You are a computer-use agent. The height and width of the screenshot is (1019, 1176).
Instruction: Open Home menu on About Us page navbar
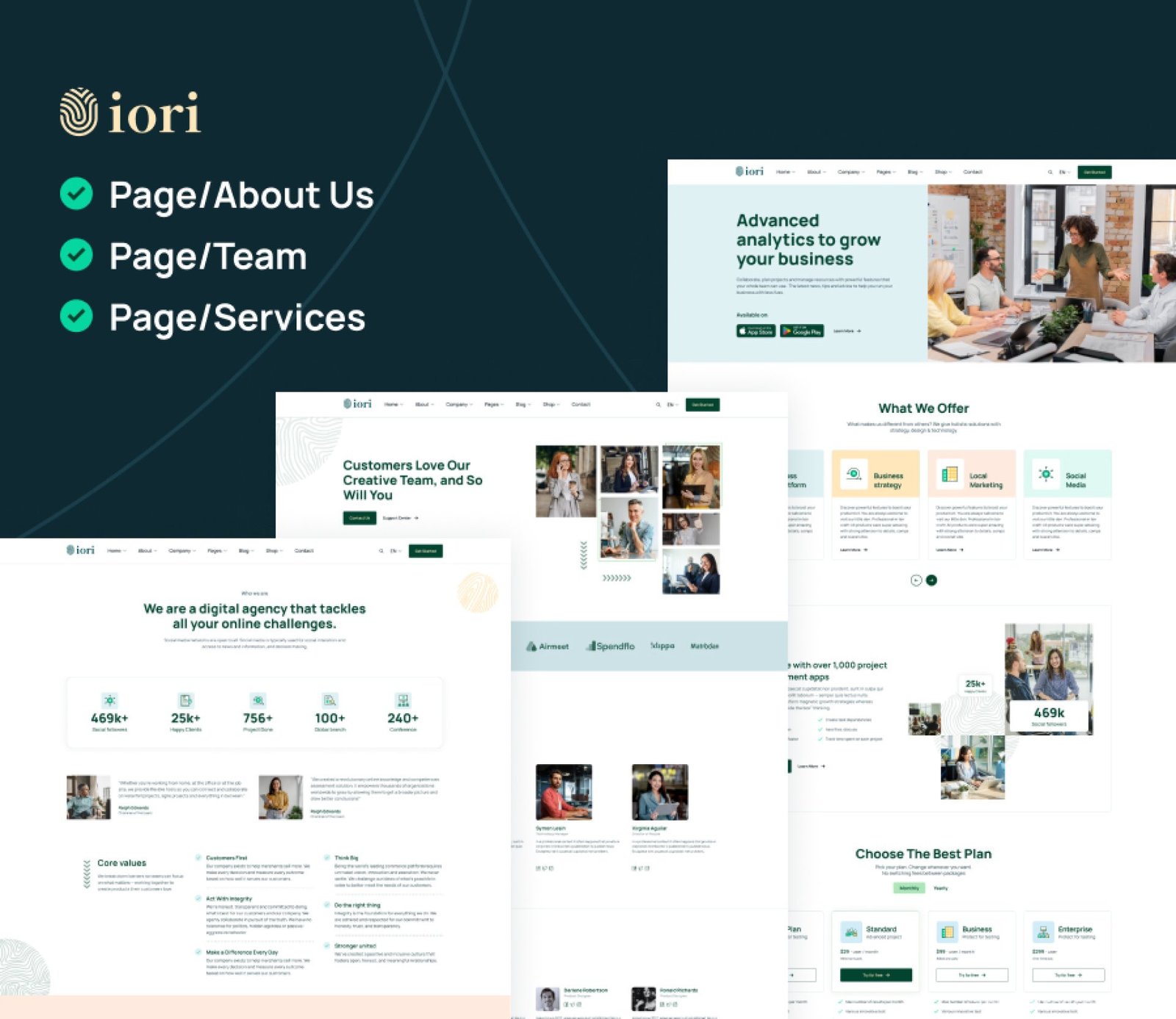(x=117, y=551)
